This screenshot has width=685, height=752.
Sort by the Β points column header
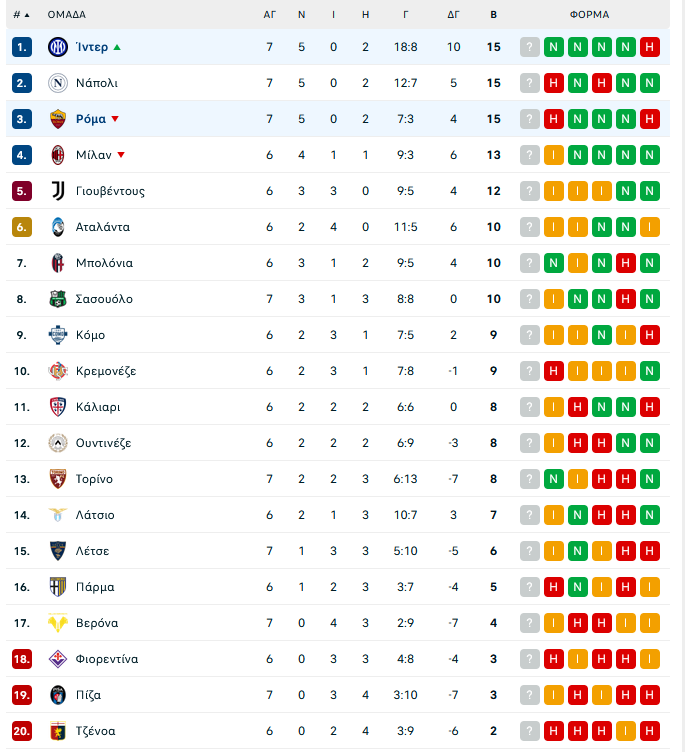click(x=493, y=15)
